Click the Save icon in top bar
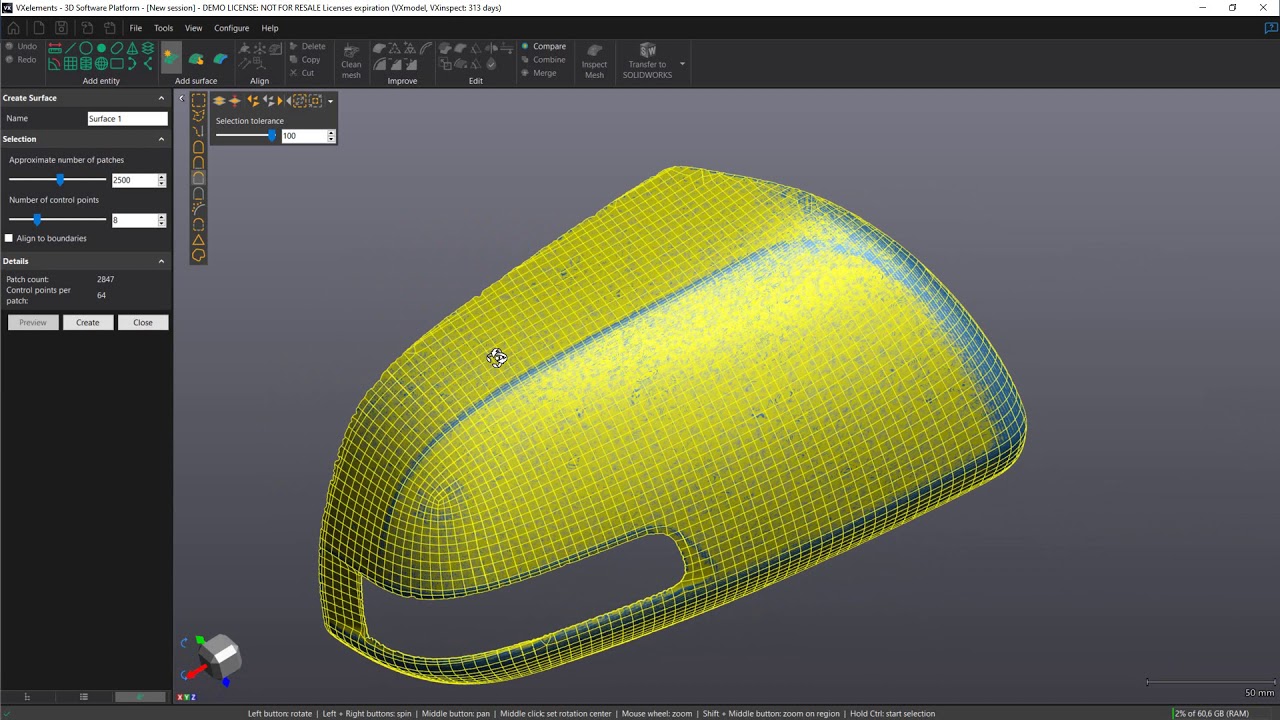This screenshot has width=1280, height=720. pyautogui.click(x=62, y=28)
